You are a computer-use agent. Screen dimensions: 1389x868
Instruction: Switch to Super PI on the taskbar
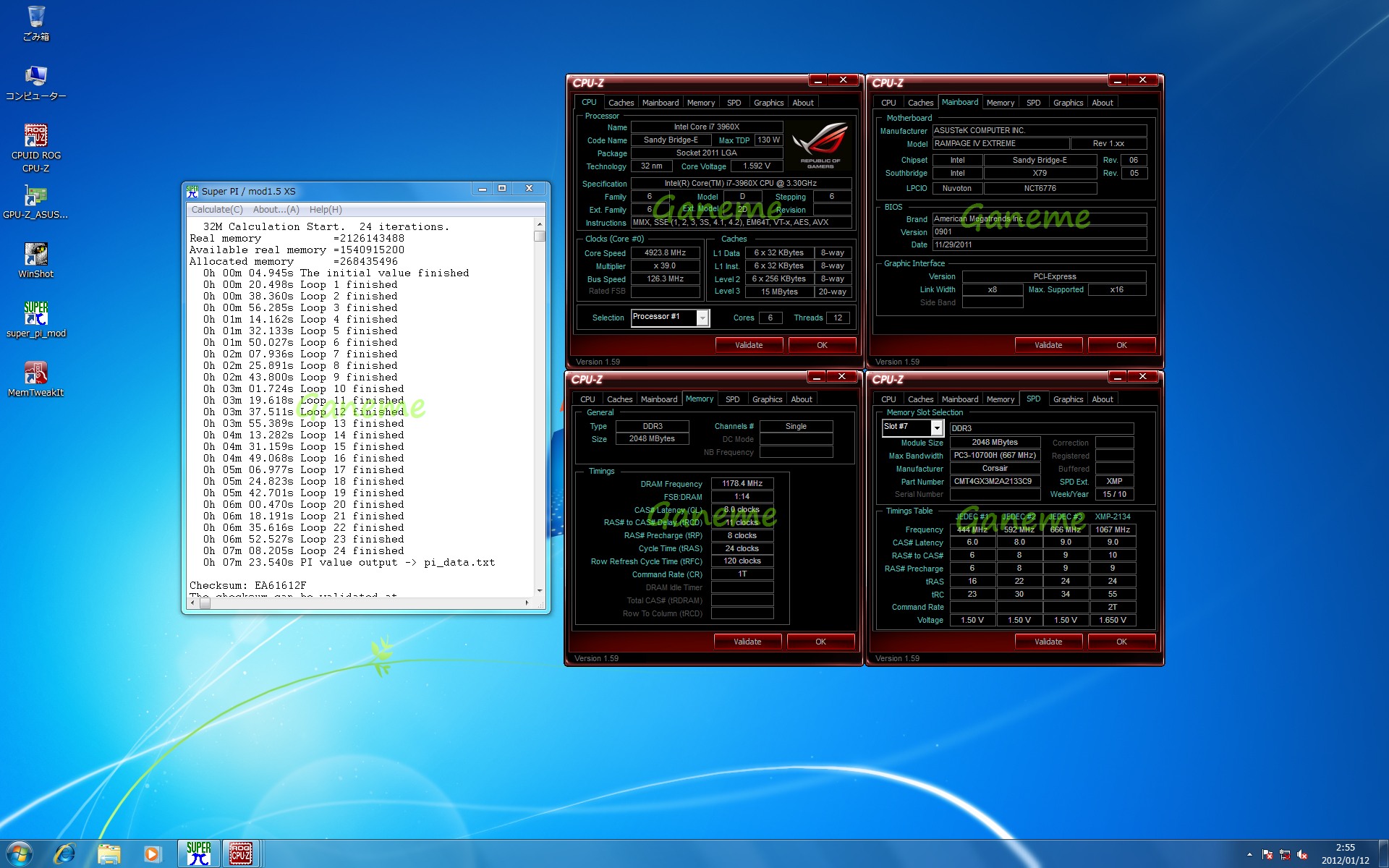click(x=198, y=854)
